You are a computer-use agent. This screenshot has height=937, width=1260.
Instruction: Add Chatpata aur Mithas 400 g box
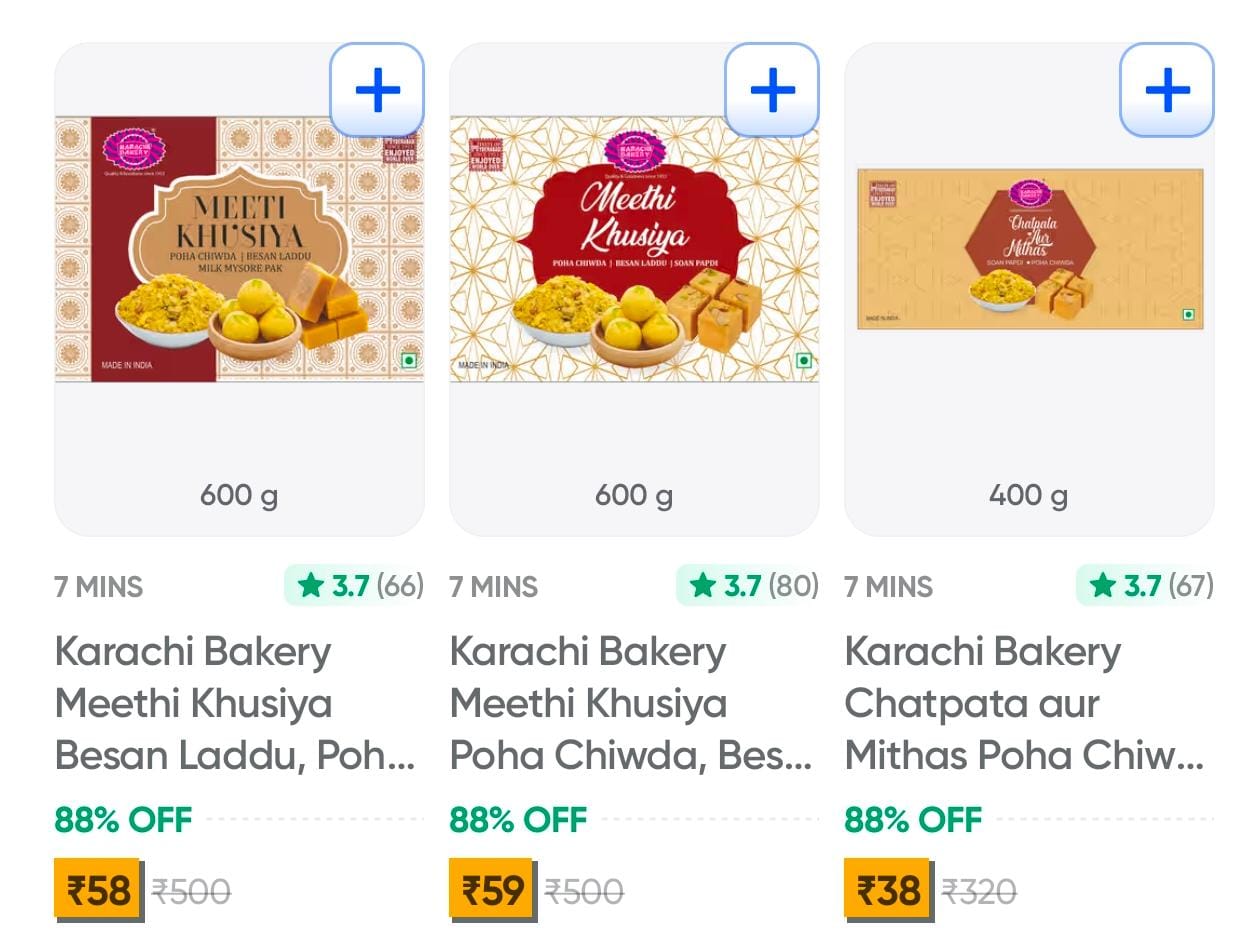point(1166,91)
